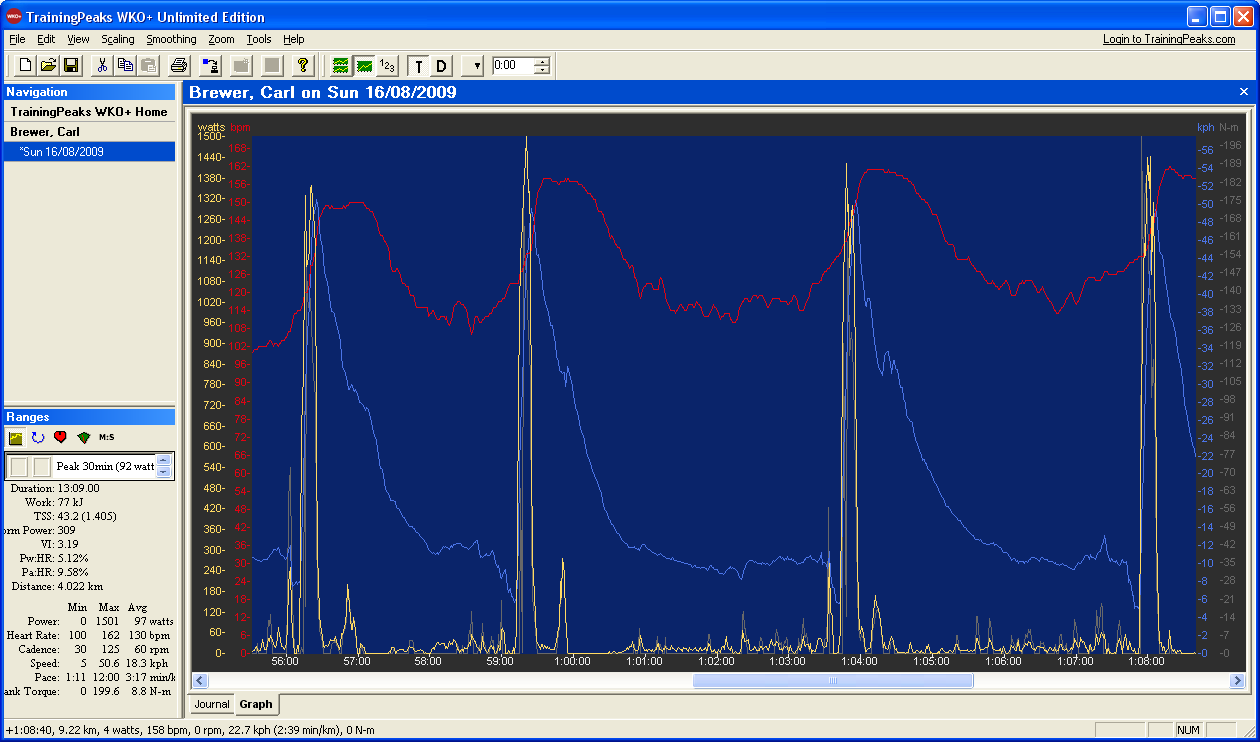The image size is (1260, 742).
Task: Click the WKO+ application icon in title bar
Action: tap(14, 17)
